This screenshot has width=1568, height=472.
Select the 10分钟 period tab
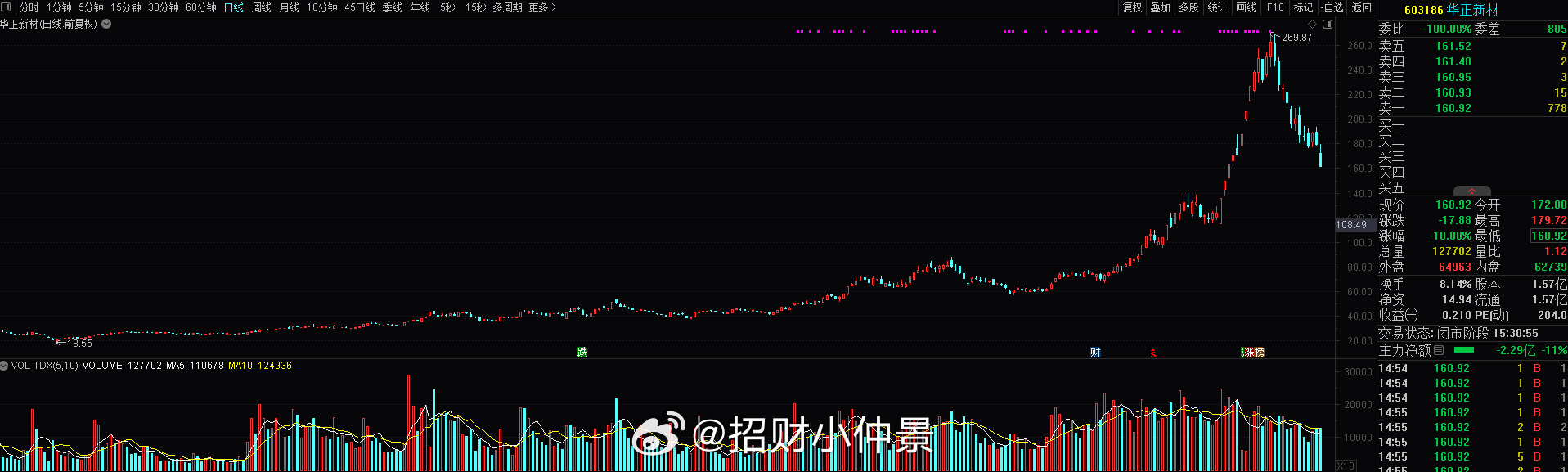(x=322, y=7)
